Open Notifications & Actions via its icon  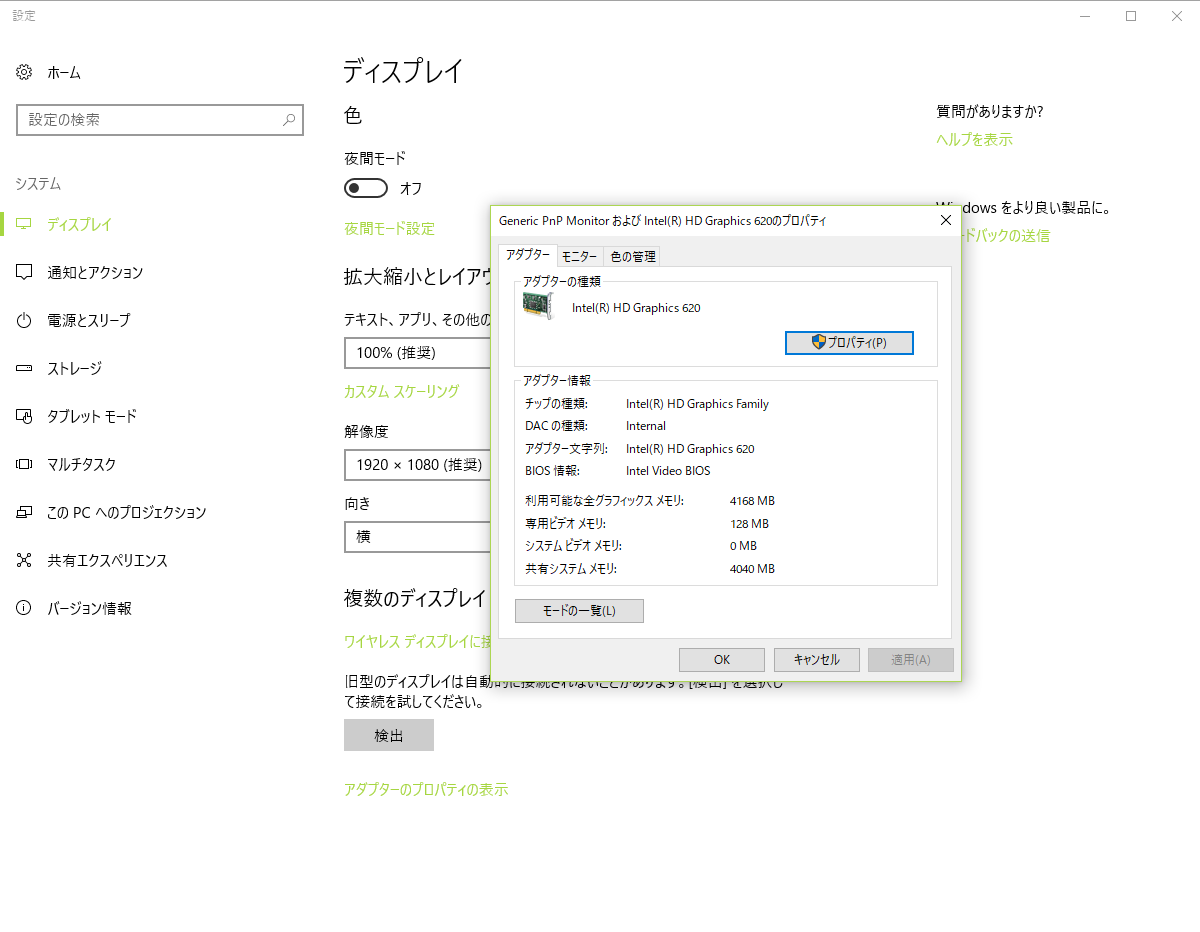(x=24, y=272)
